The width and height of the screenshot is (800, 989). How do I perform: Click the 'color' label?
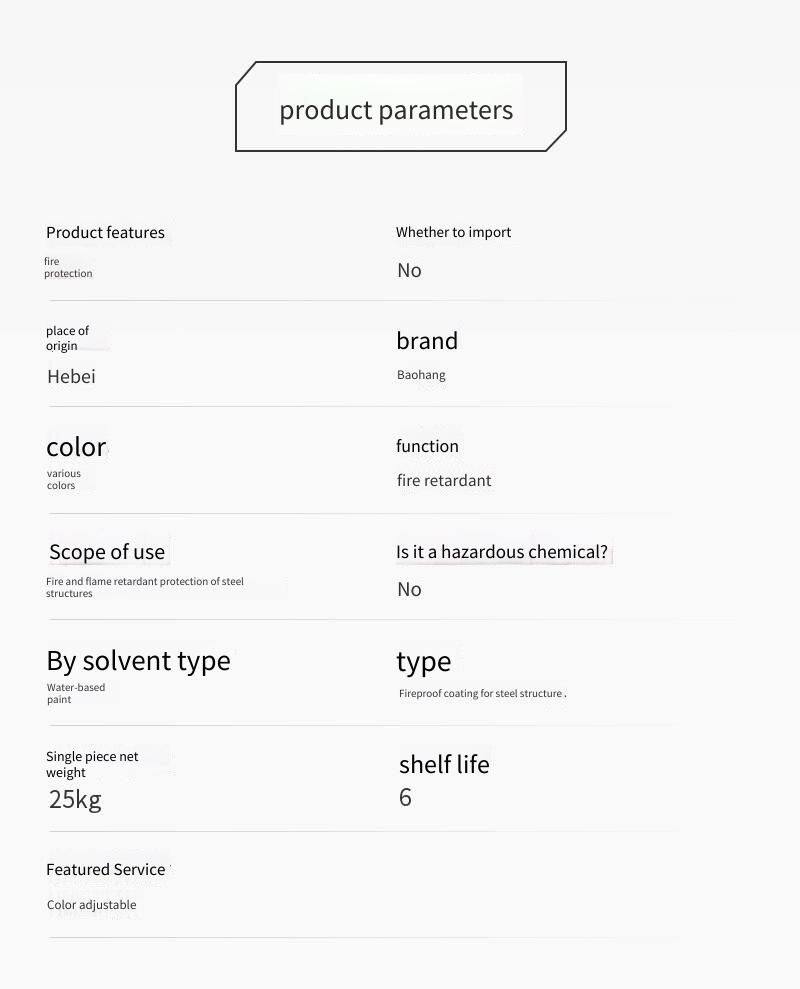(x=76, y=446)
